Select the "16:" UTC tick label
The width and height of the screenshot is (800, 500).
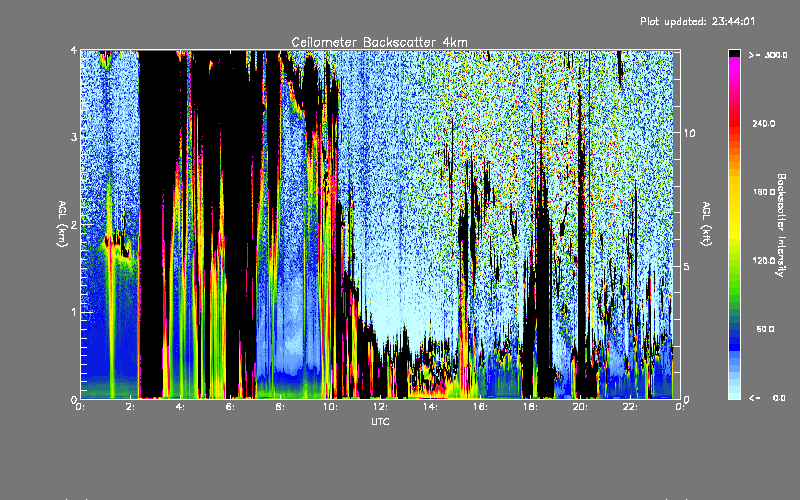coord(480,407)
